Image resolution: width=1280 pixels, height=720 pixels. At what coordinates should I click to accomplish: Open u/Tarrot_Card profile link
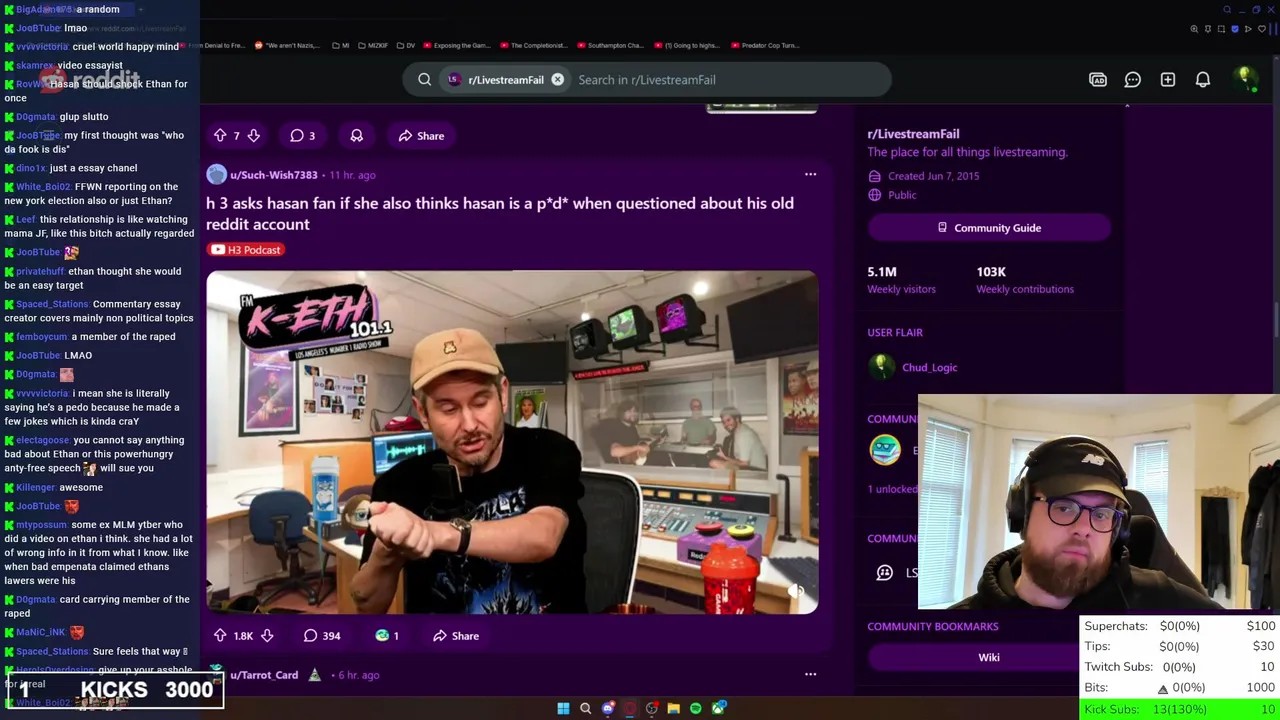tap(264, 675)
